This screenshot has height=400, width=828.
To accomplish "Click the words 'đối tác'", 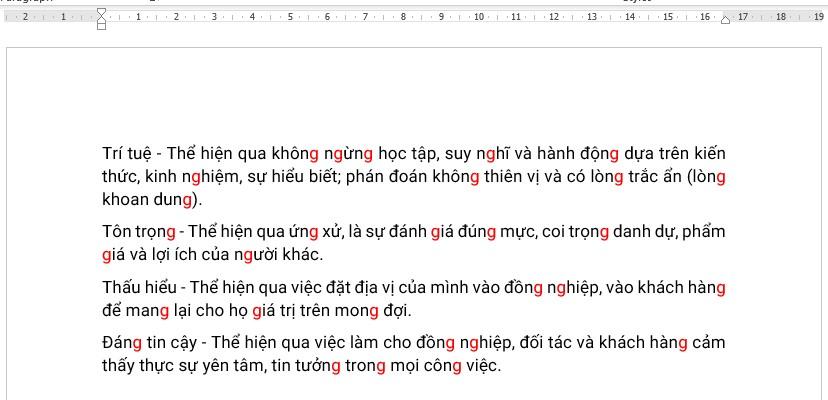I will [546, 343].
